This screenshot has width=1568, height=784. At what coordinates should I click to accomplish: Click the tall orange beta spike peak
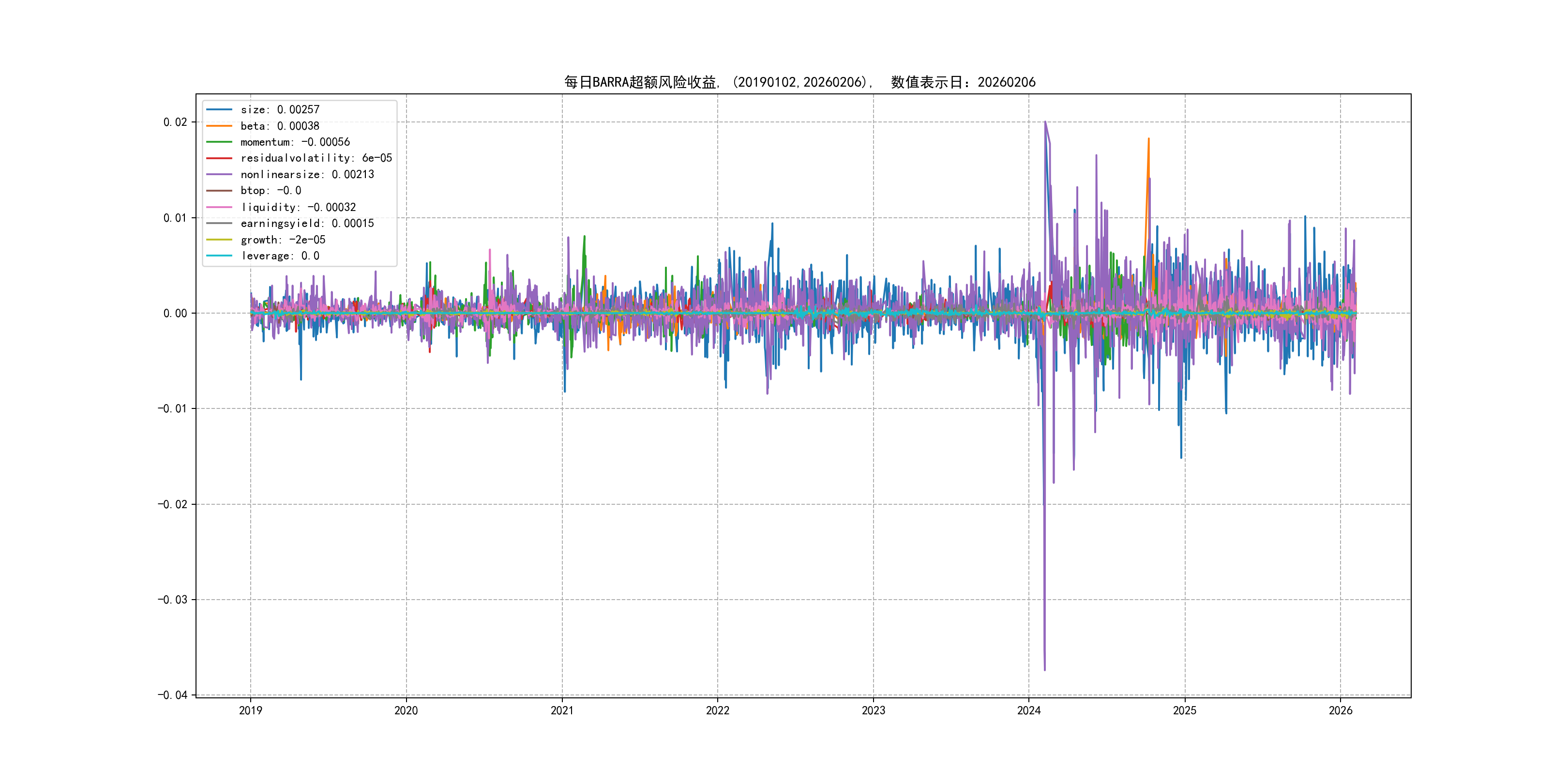click(1148, 139)
